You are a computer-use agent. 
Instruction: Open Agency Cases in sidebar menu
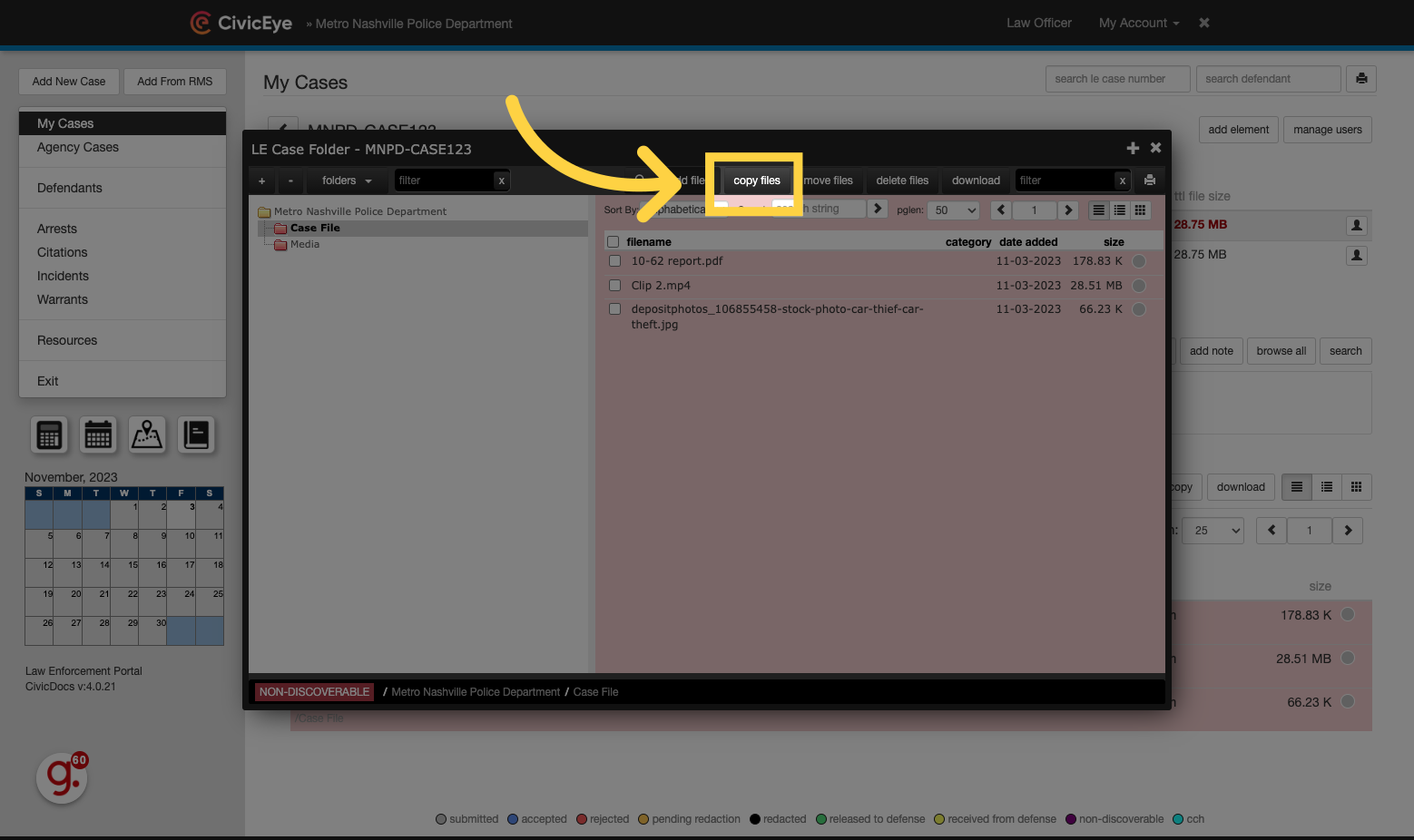click(78, 147)
